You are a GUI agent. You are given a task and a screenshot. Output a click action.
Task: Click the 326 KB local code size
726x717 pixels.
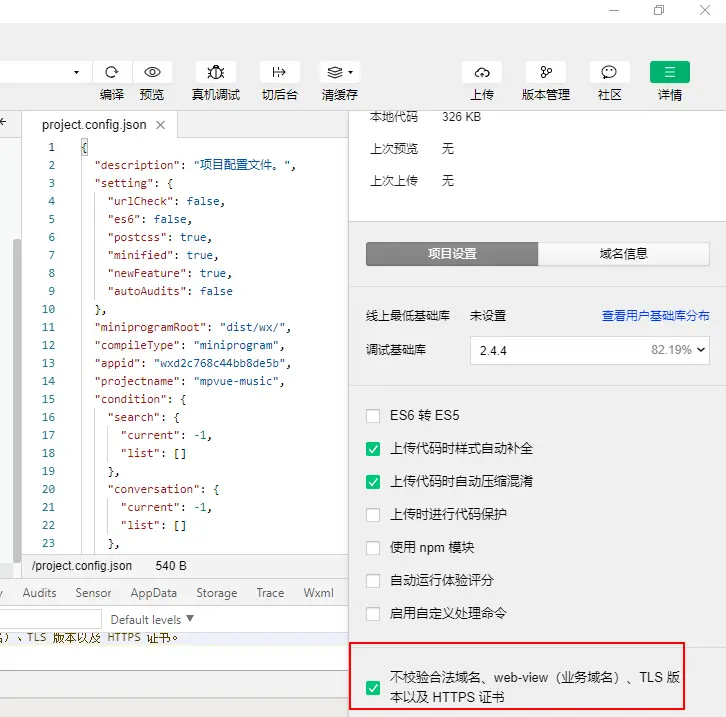tap(461, 117)
